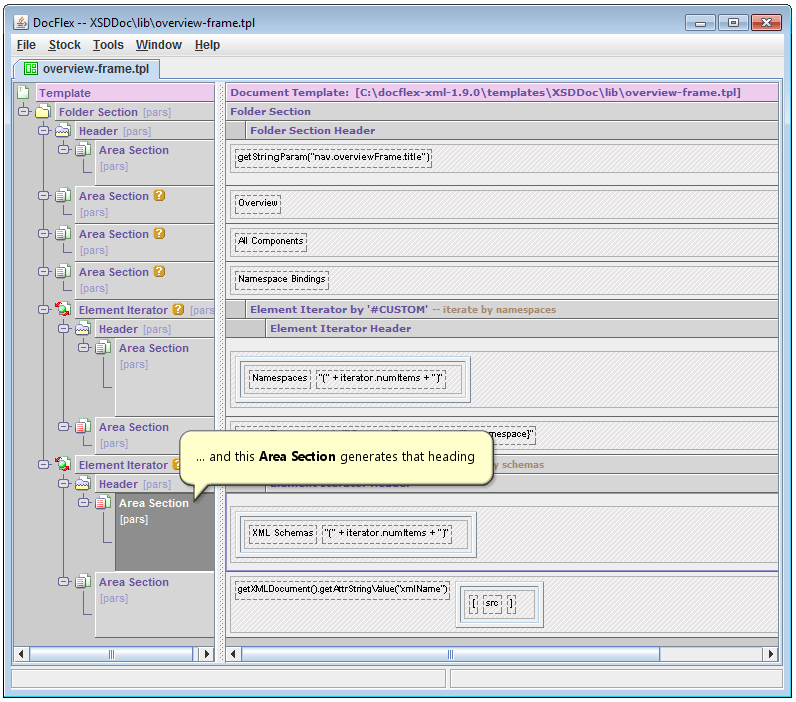Select the getStringParam formula field
The height and width of the screenshot is (702, 796).
332,157
